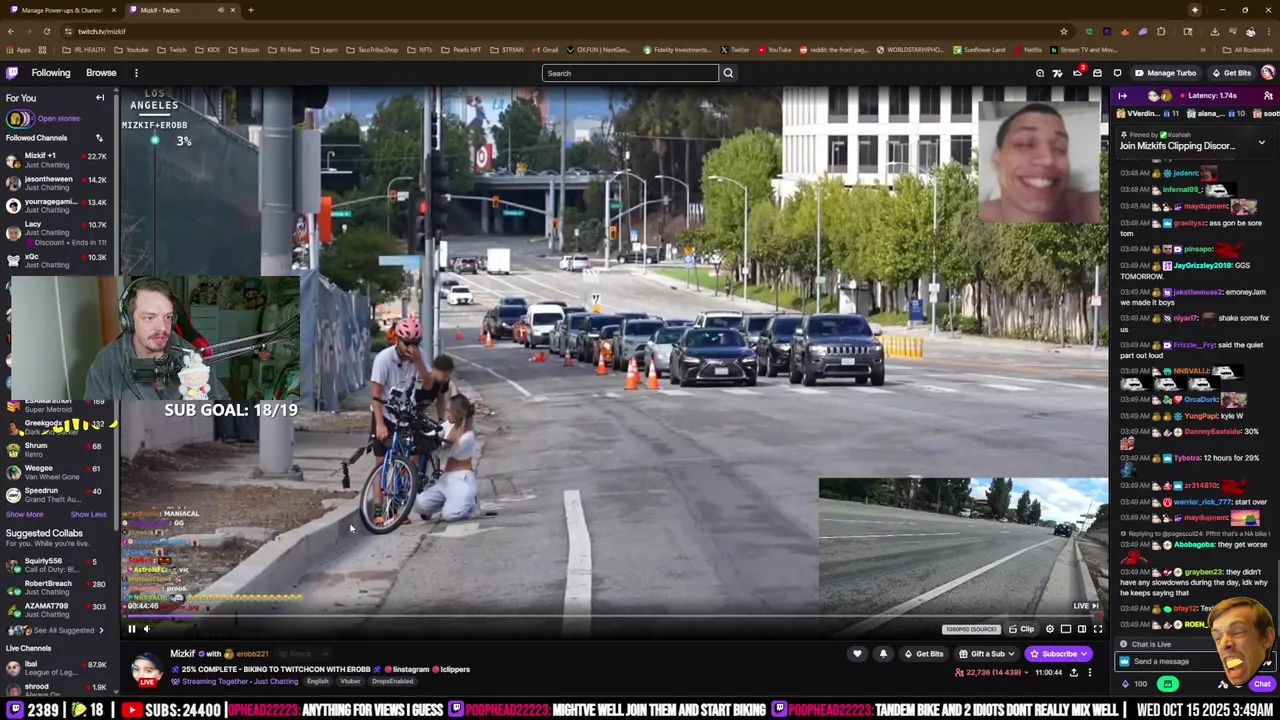Open a new browser tab

(250, 10)
